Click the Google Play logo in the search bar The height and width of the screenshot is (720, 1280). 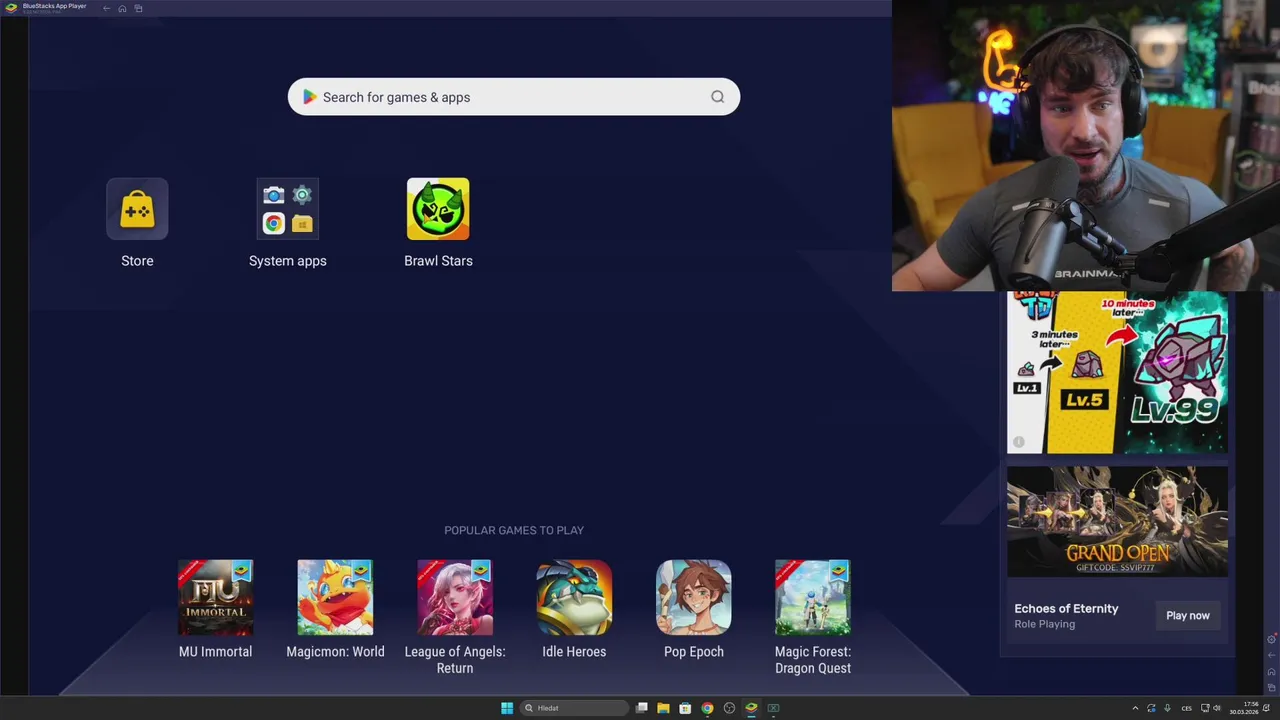click(310, 97)
